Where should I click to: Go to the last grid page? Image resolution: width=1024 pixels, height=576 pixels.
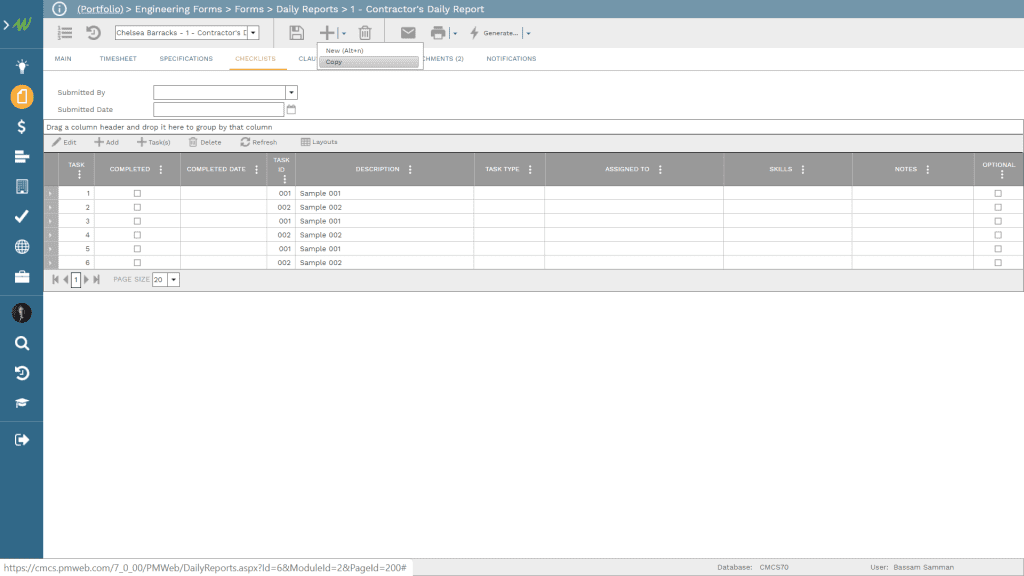tap(97, 280)
